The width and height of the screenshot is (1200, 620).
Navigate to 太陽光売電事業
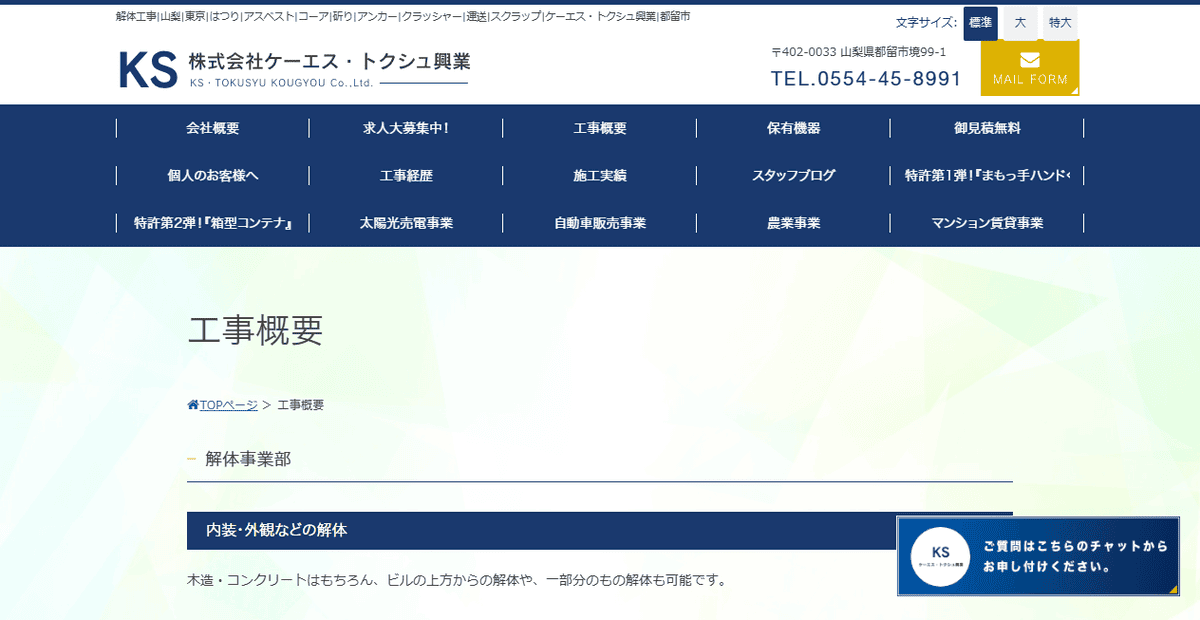(405, 223)
